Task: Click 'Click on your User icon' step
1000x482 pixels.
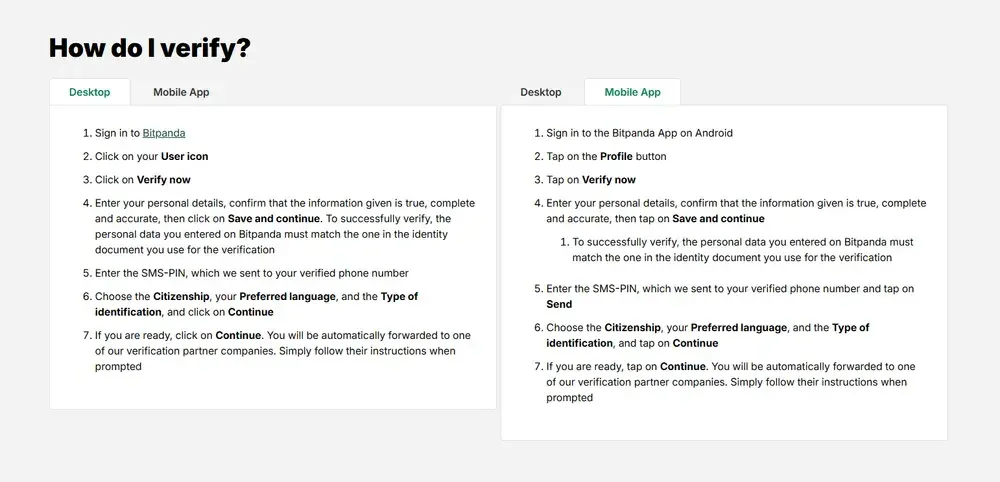Action: pos(152,156)
